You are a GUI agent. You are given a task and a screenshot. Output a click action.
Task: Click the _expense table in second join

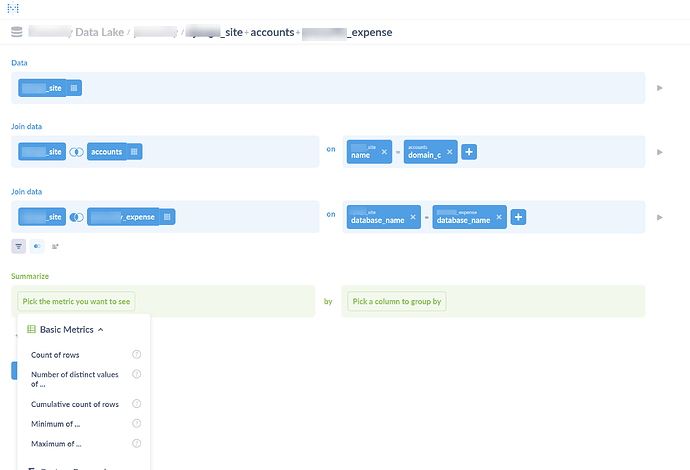[x=123, y=217]
